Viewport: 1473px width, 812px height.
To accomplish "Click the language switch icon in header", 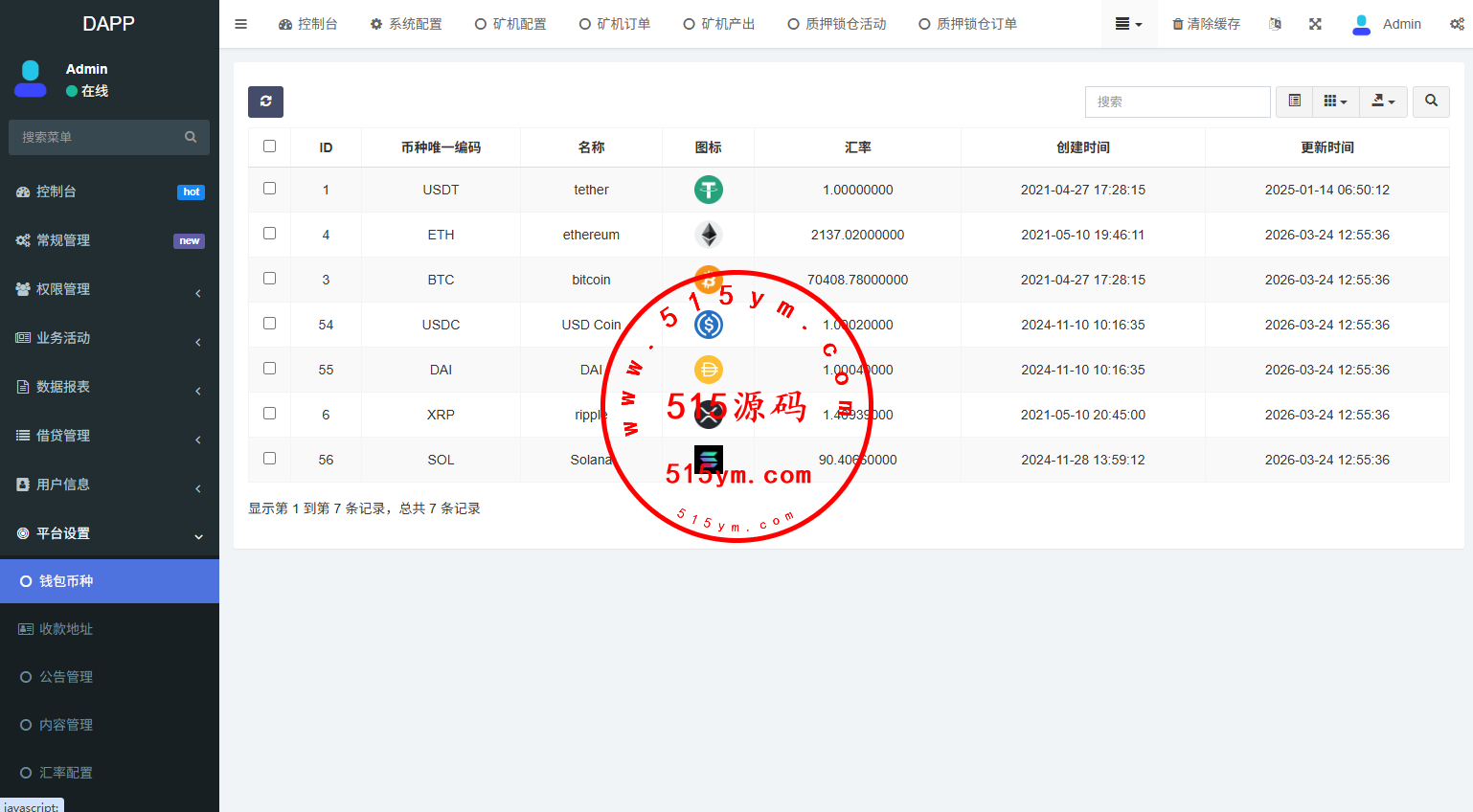I will coord(1275,24).
